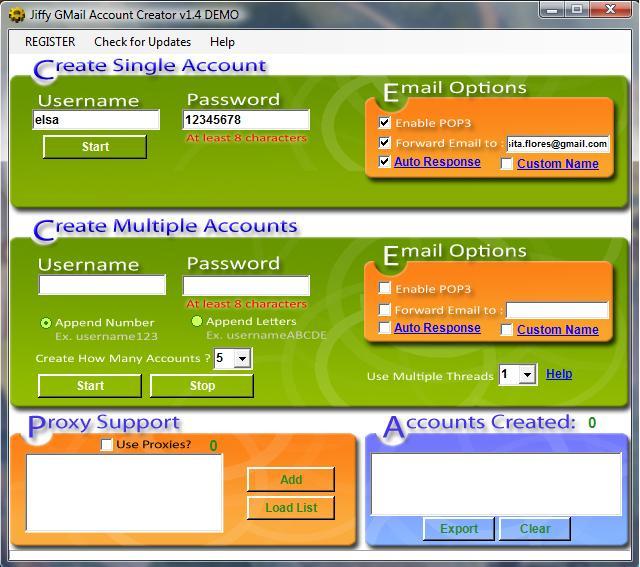Uncheck Auto Response checkbox in single account options
Image resolution: width=640 pixels, height=567 pixels.
click(x=384, y=161)
